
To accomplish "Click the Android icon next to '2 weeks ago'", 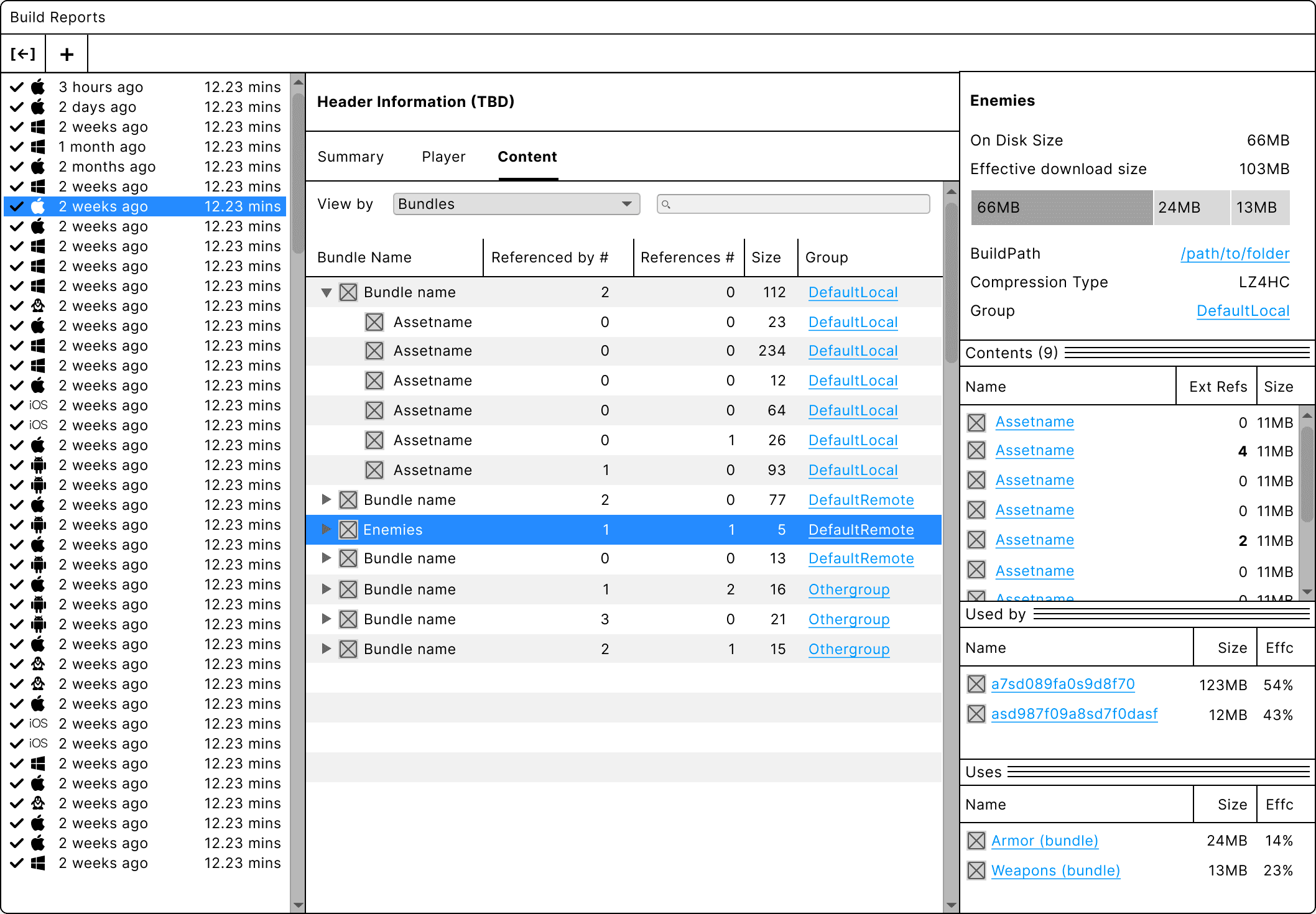I will (x=38, y=464).
